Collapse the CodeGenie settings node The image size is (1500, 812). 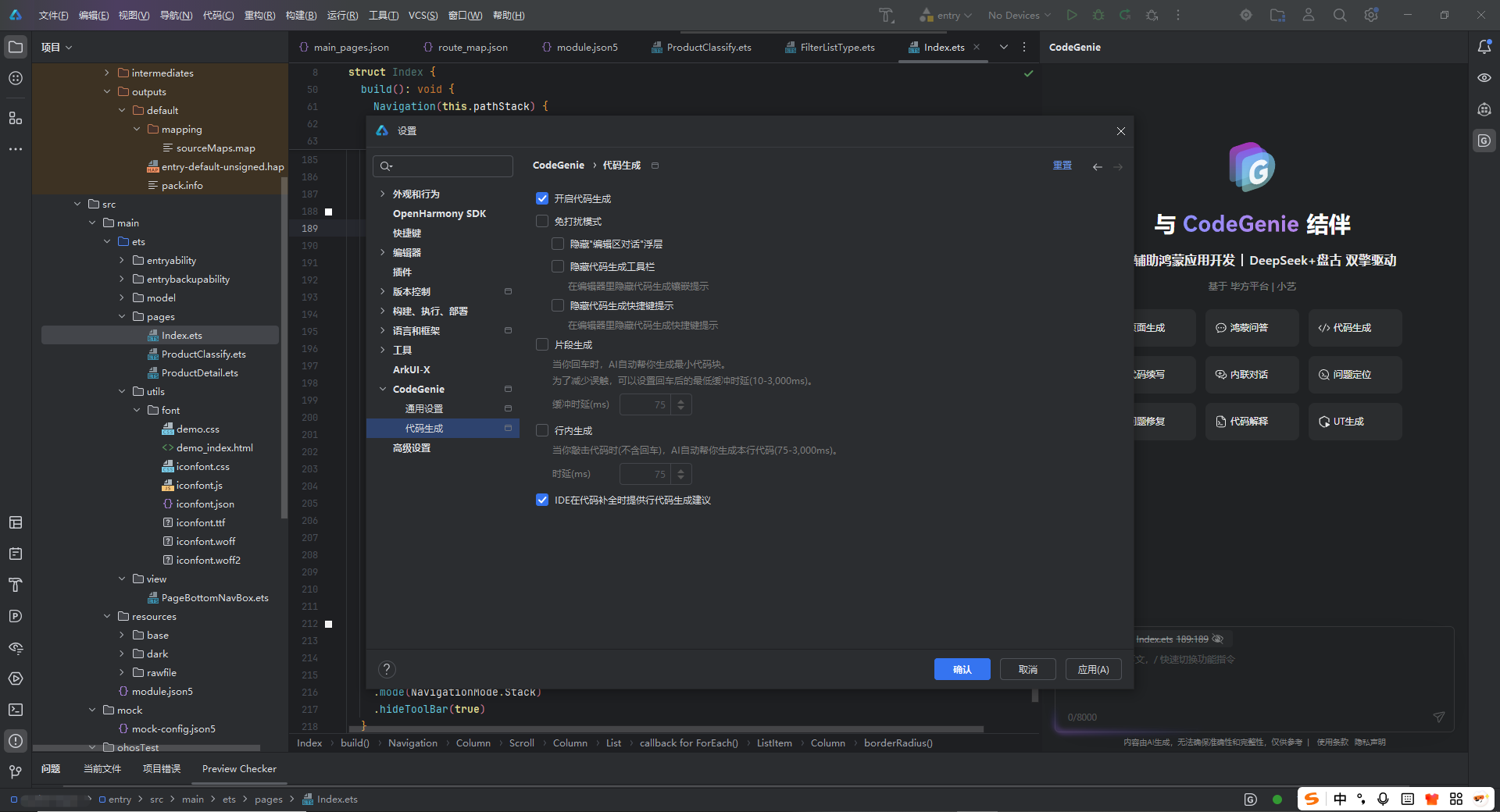click(x=382, y=389)
